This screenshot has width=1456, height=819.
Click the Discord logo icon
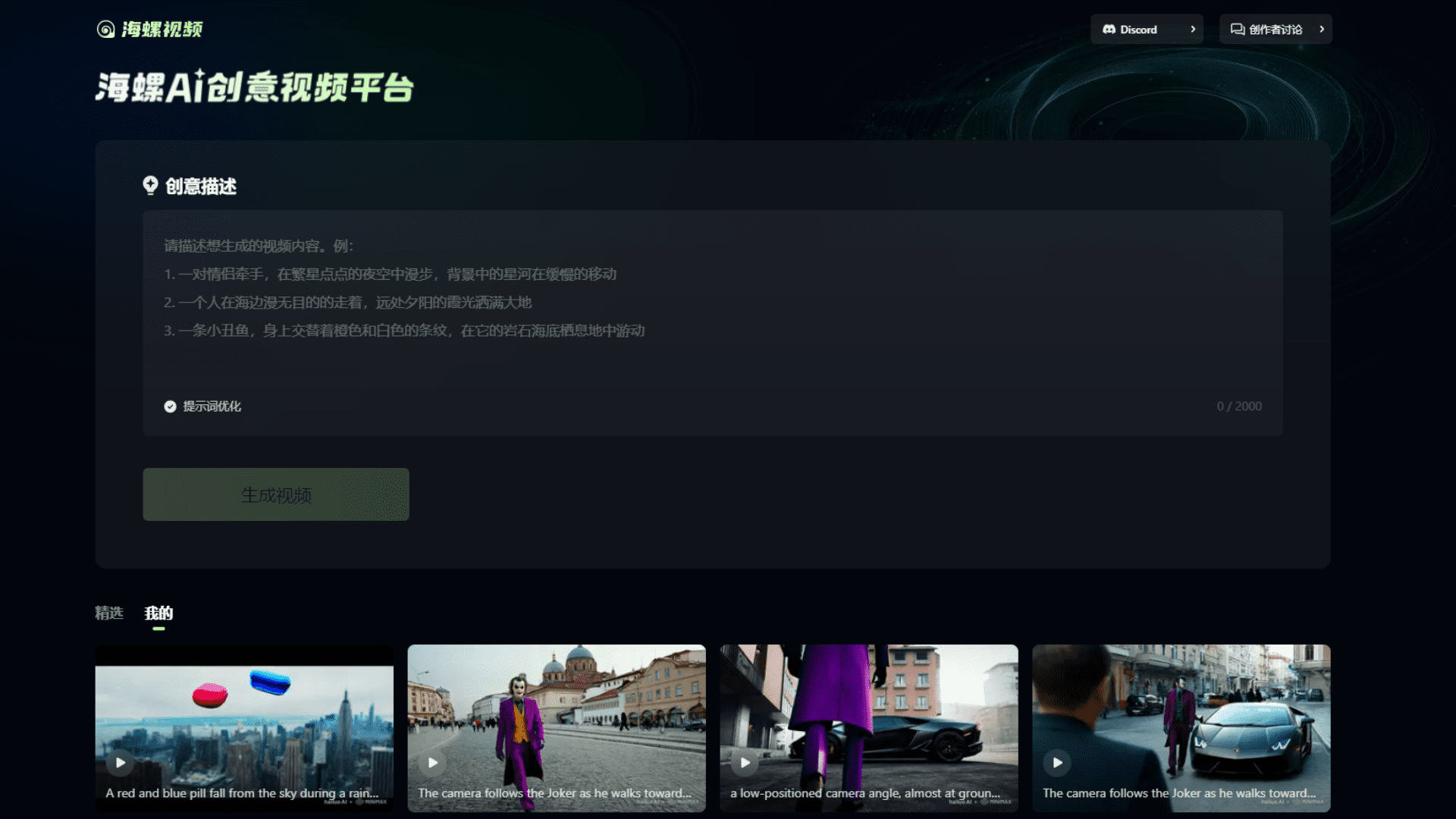coord(1109,30)
